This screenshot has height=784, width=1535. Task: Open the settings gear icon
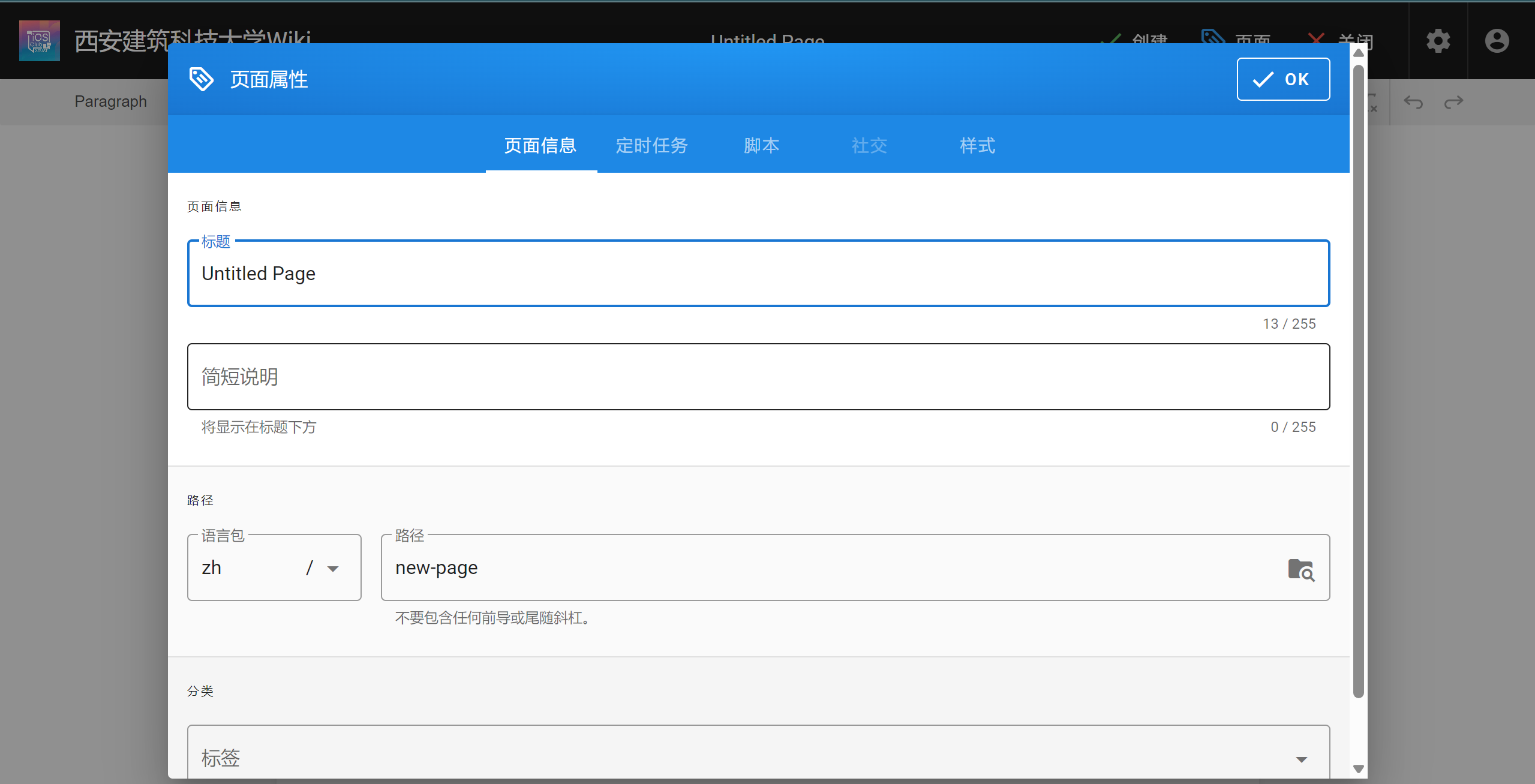(x=1438, y=41)
